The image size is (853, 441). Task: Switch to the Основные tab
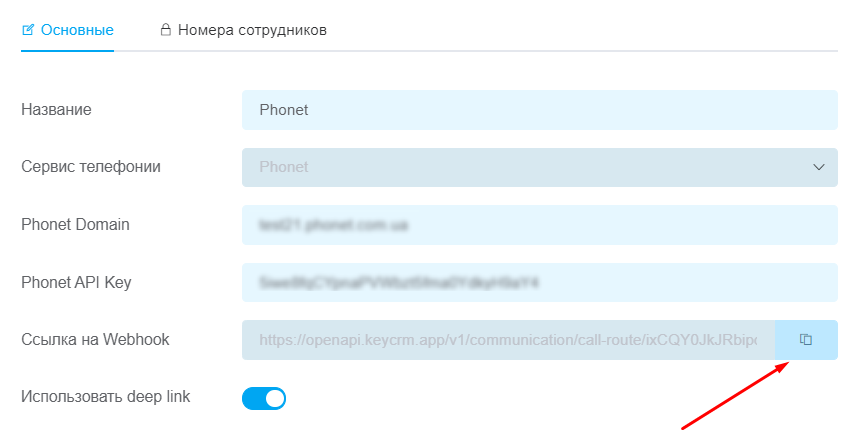[67, 30]
